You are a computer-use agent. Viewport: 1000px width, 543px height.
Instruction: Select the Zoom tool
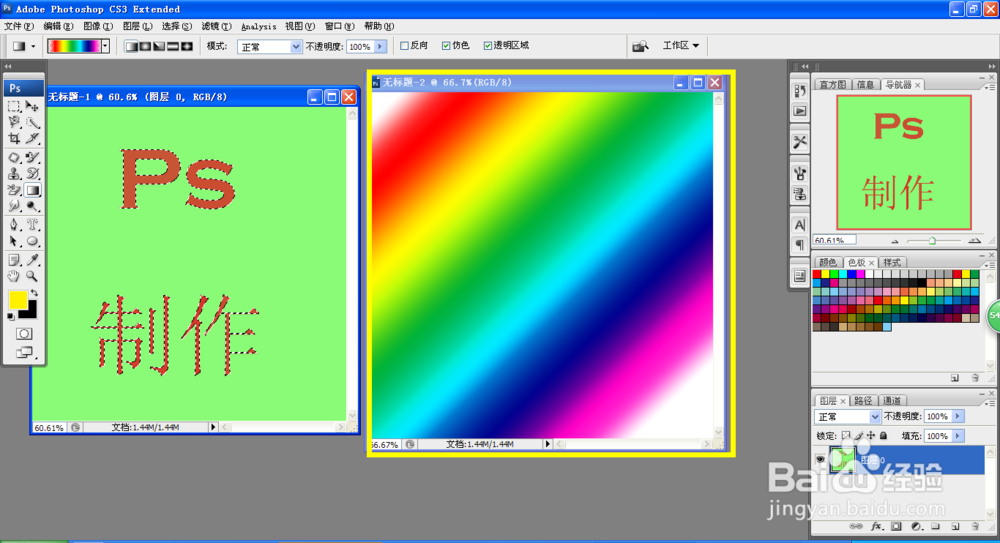[32, 276]
